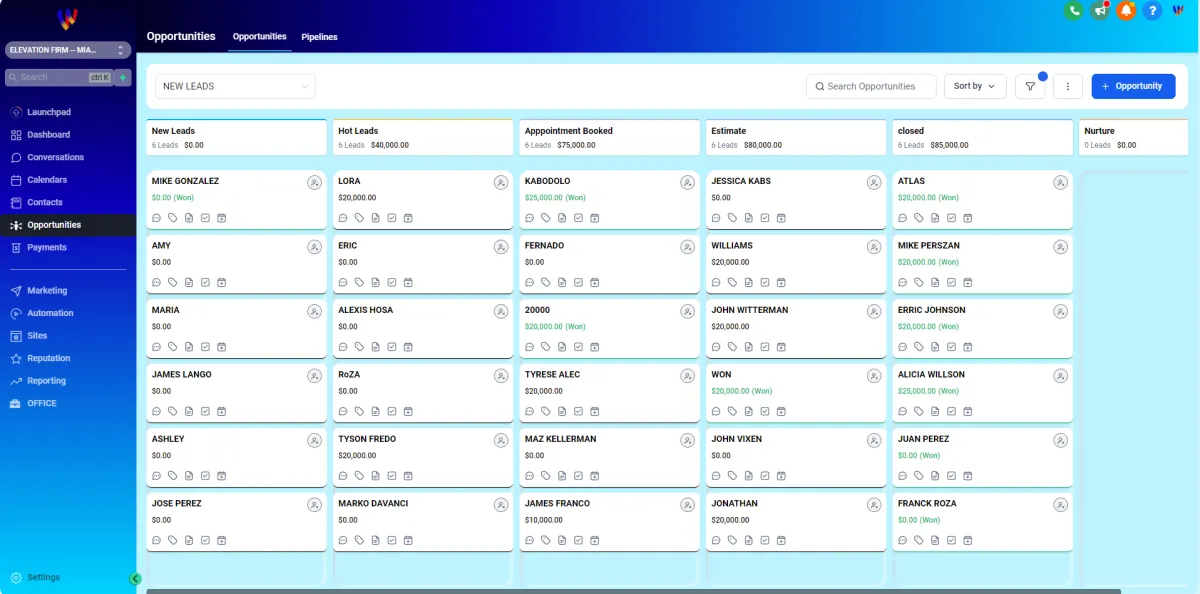This screenshot has height=594, width=1200.
Task: Open the three-dot more options menu
Action: click(x=1068, y=86)
